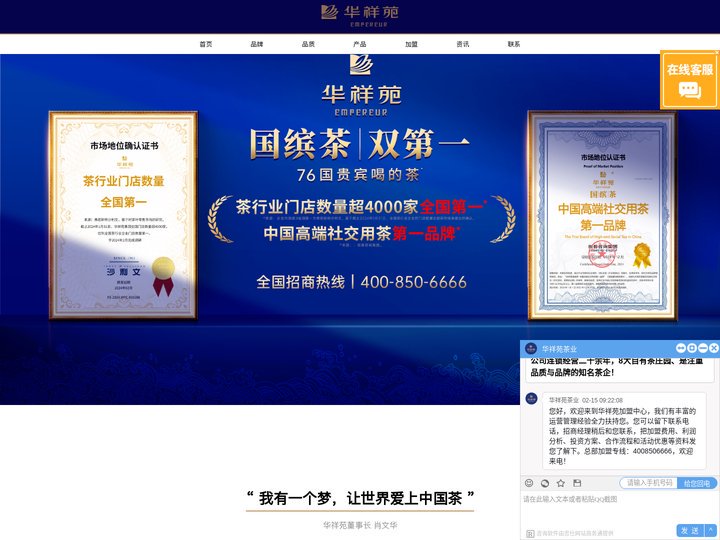Viewport: 720px width, 540px height.
Task: Click the 发送 button in chat
Action: 690,530
